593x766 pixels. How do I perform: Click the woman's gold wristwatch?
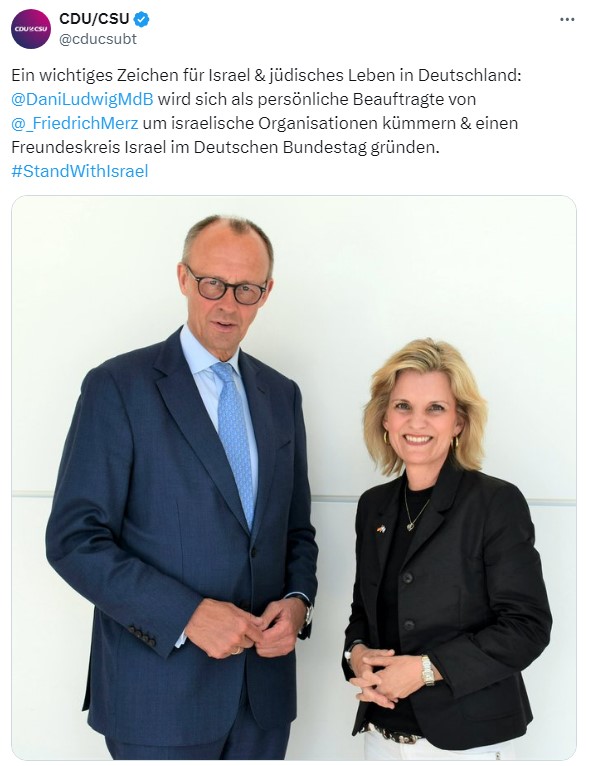click(x=427, y=670)
